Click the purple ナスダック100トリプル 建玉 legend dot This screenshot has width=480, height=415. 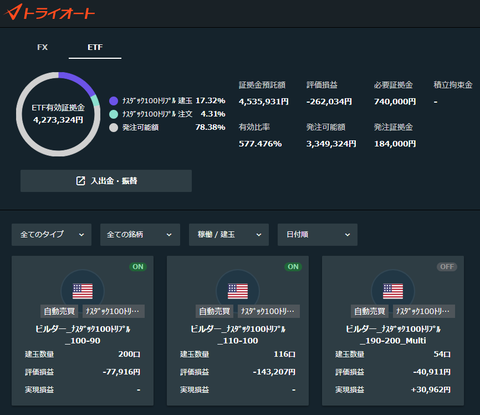click(x=114, y=101)
